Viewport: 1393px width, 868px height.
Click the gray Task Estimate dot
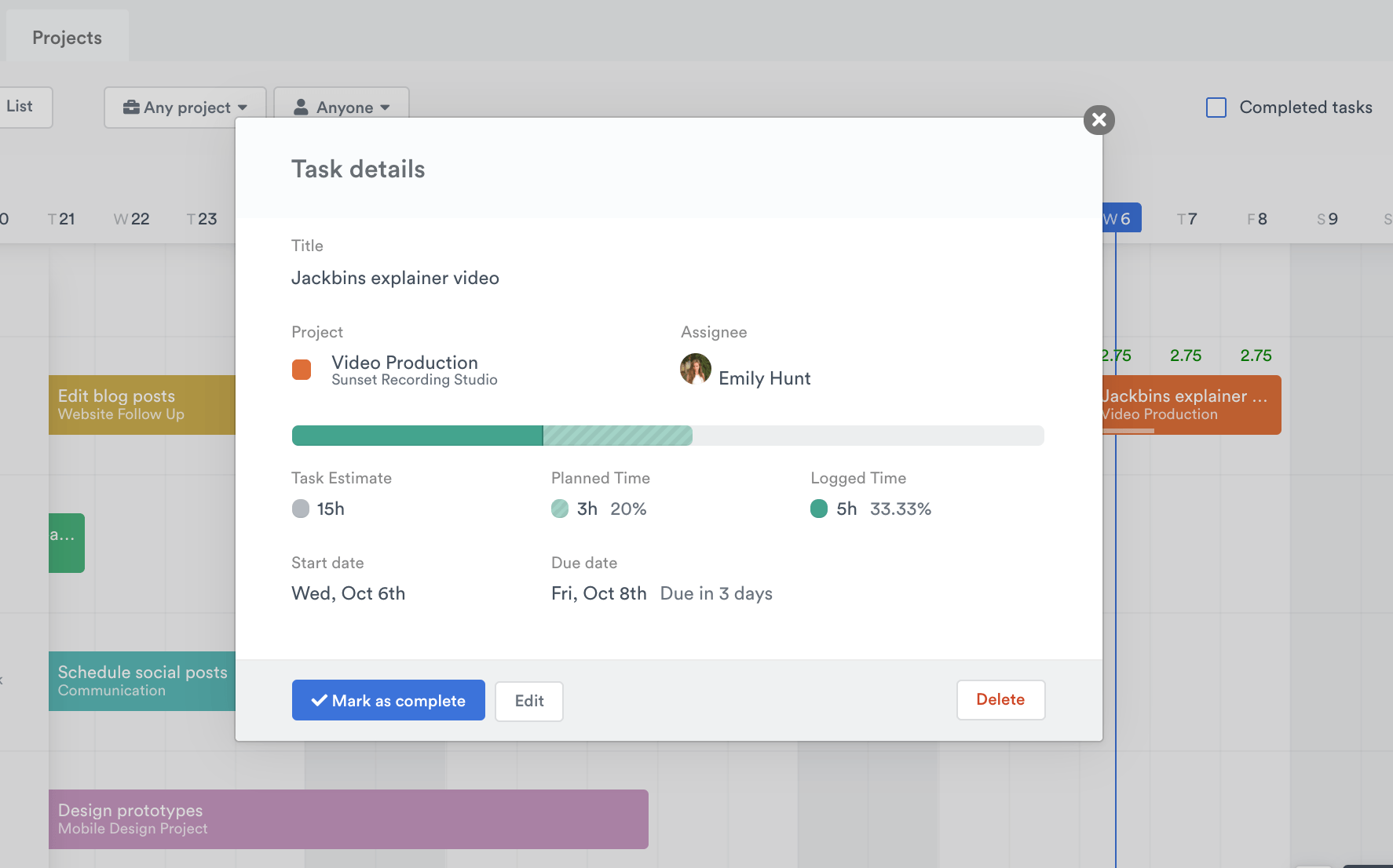click(301, 509)
